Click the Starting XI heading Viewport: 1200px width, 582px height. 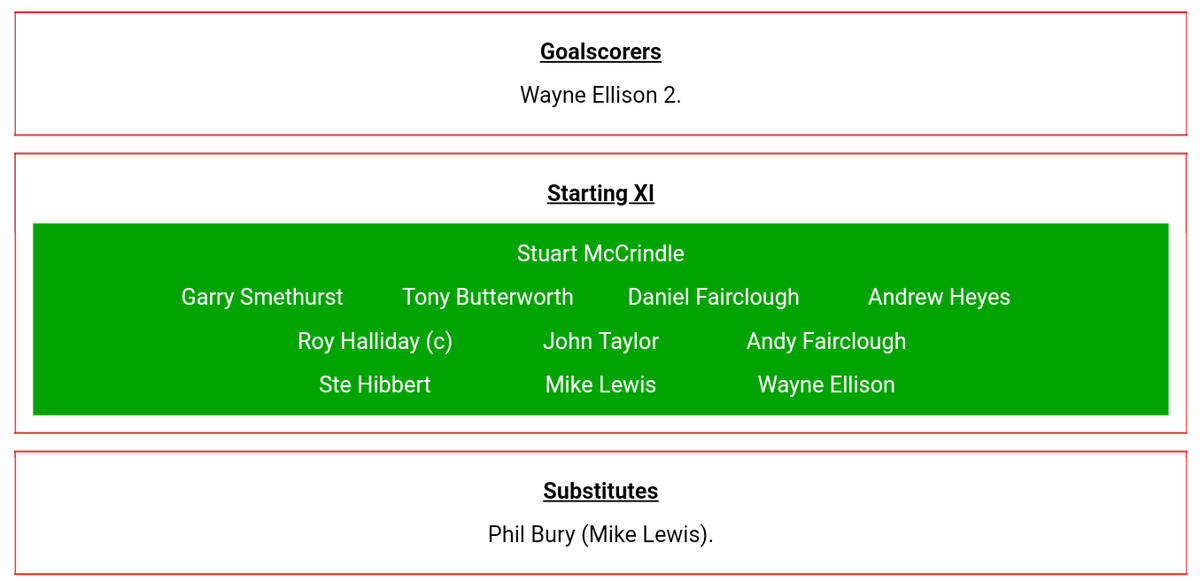tap(600, 193)
